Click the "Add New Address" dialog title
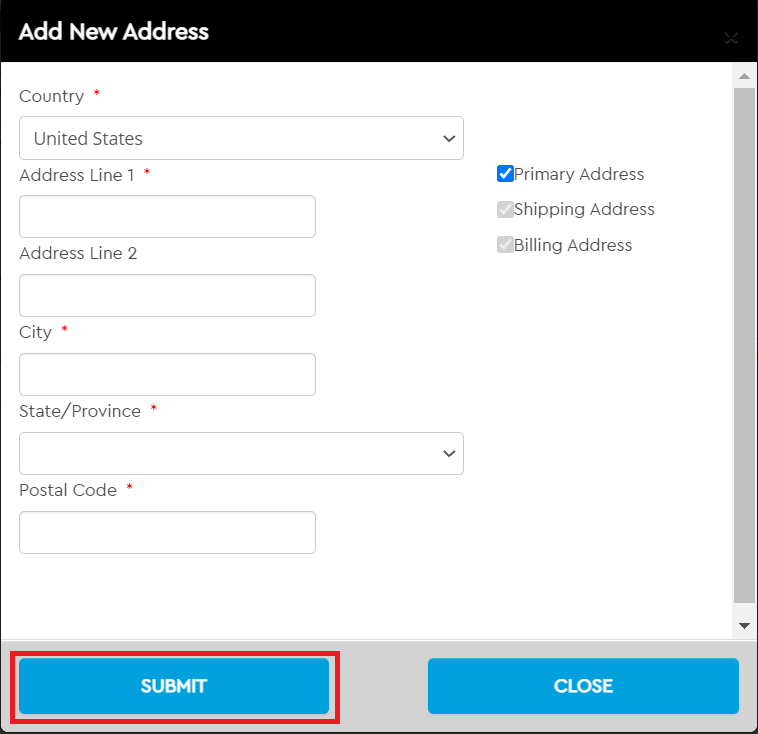The image size is (758, 734). click(113, 31)
